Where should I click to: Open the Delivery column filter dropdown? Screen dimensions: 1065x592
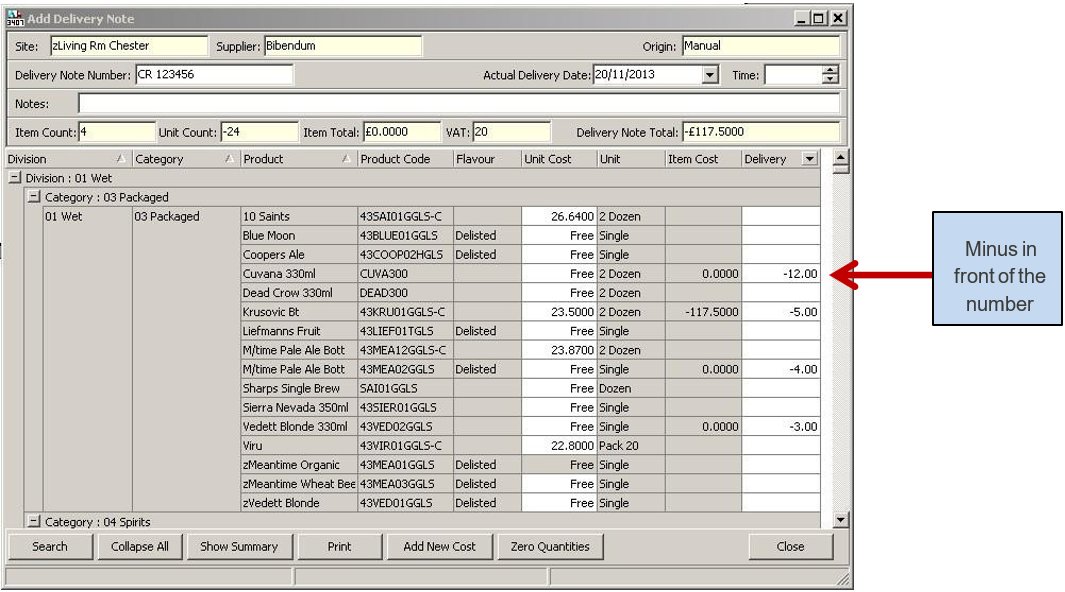(809, 159)
